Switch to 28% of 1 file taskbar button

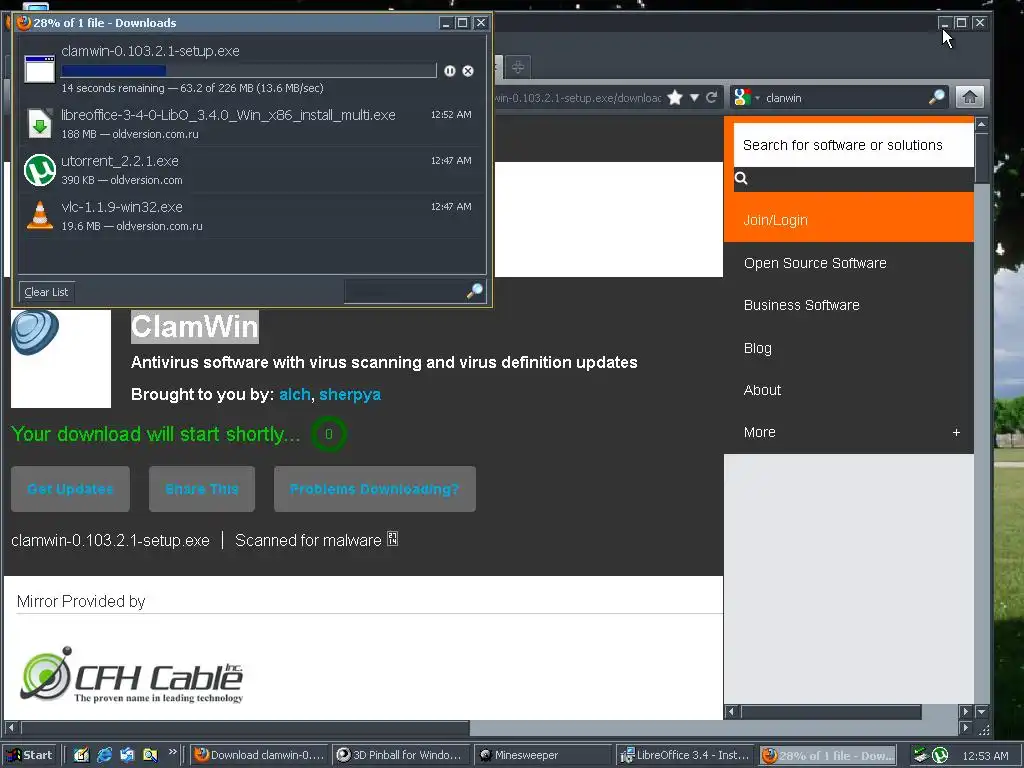coord(827,755)
